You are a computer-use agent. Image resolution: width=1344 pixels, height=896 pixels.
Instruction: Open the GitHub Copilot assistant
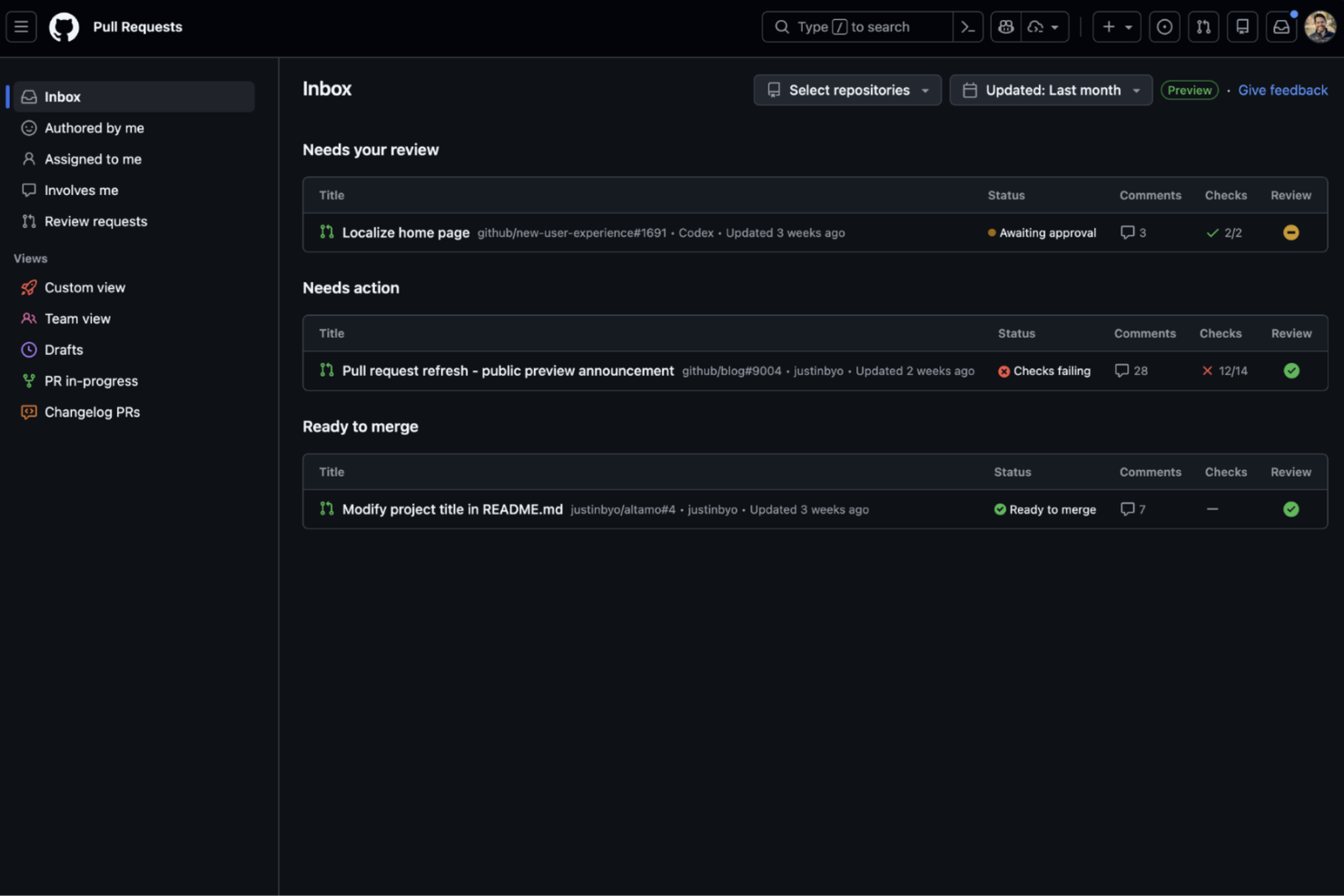(x=1005, y=26)
